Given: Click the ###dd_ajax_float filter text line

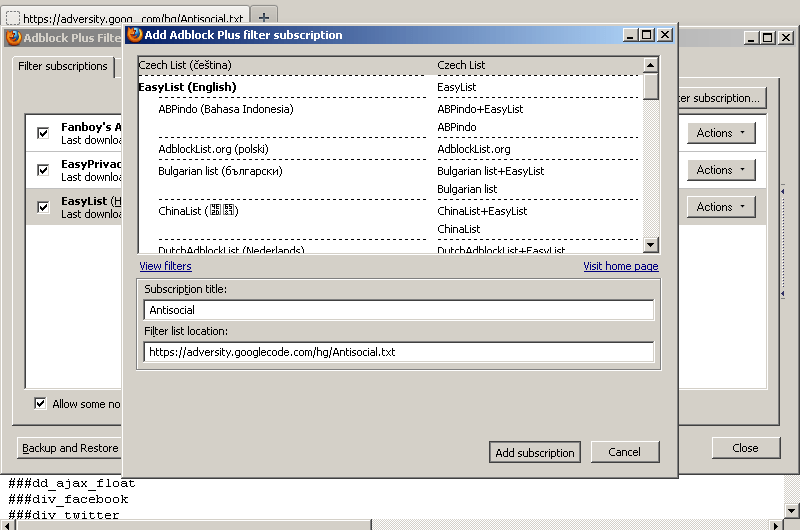Looking at the screenshot, I should coord(72,483).
